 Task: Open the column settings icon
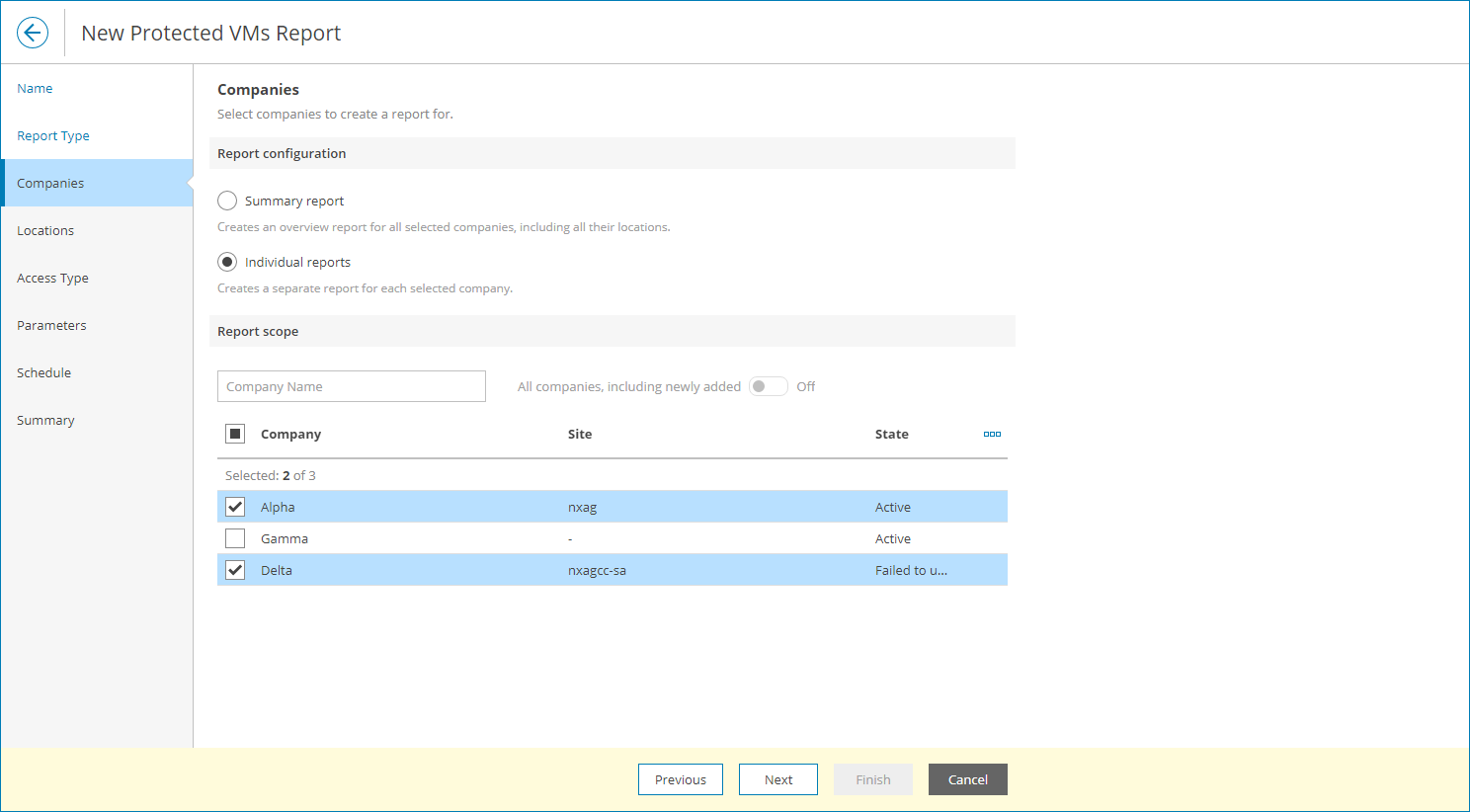(992, 434)
